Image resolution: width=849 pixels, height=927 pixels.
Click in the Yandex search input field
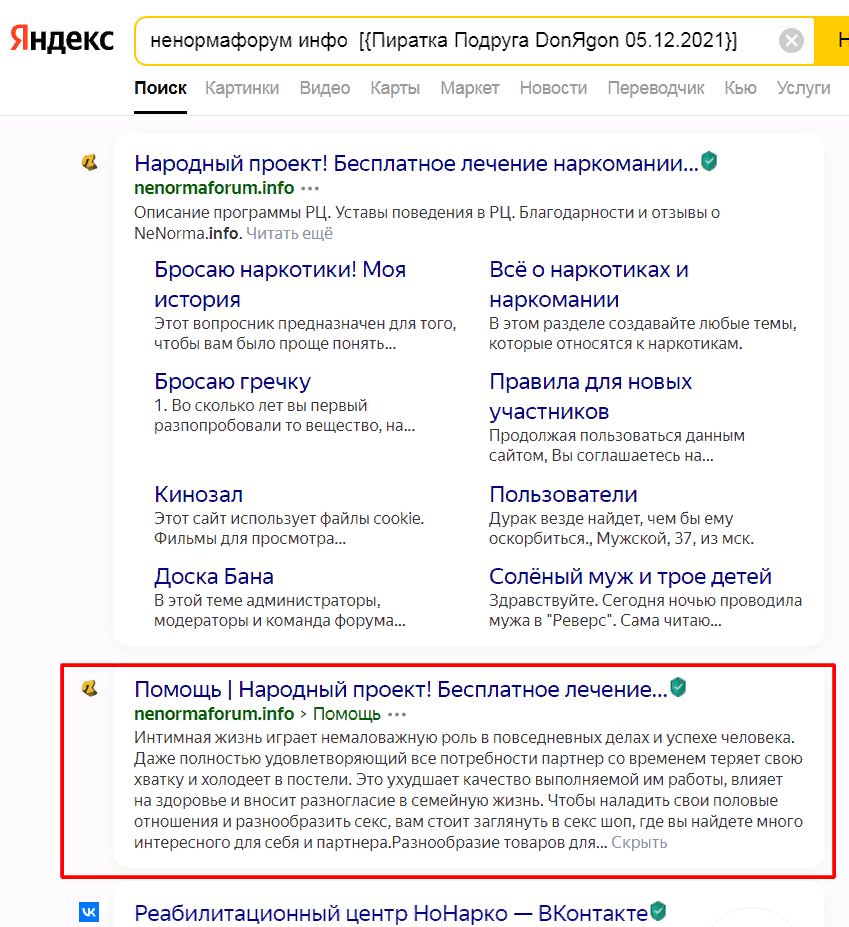[450, 41]
